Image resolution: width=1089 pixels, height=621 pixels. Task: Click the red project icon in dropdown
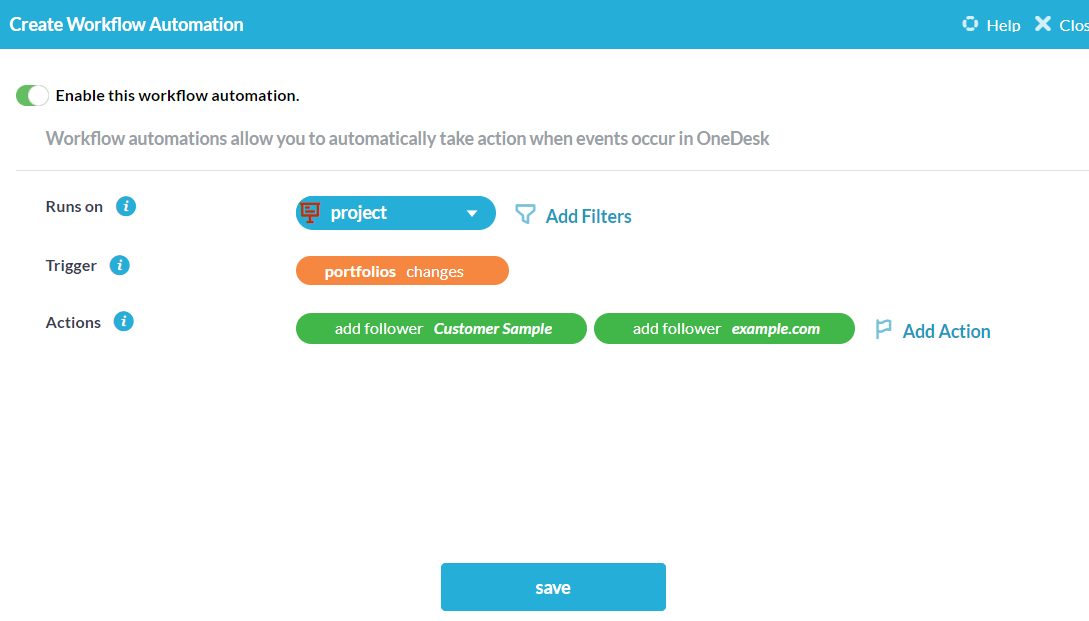[x=310, y=213]
